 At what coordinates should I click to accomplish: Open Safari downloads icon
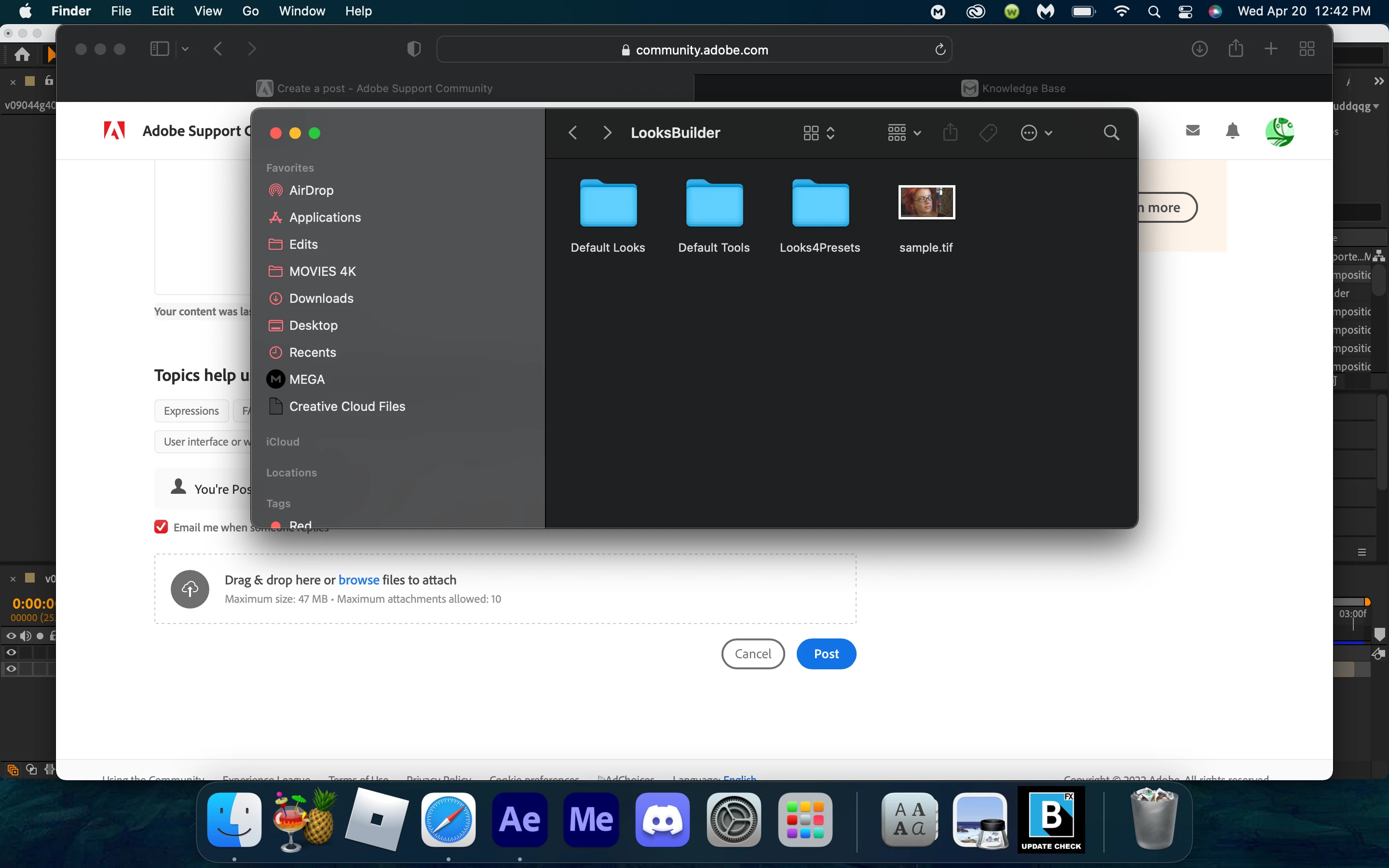click(x=1199, y=49)
